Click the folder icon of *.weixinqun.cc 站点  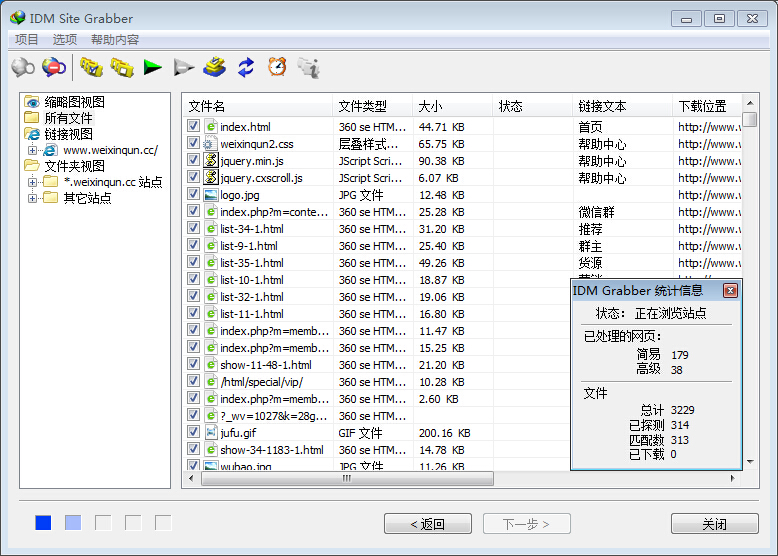[51, 182]
